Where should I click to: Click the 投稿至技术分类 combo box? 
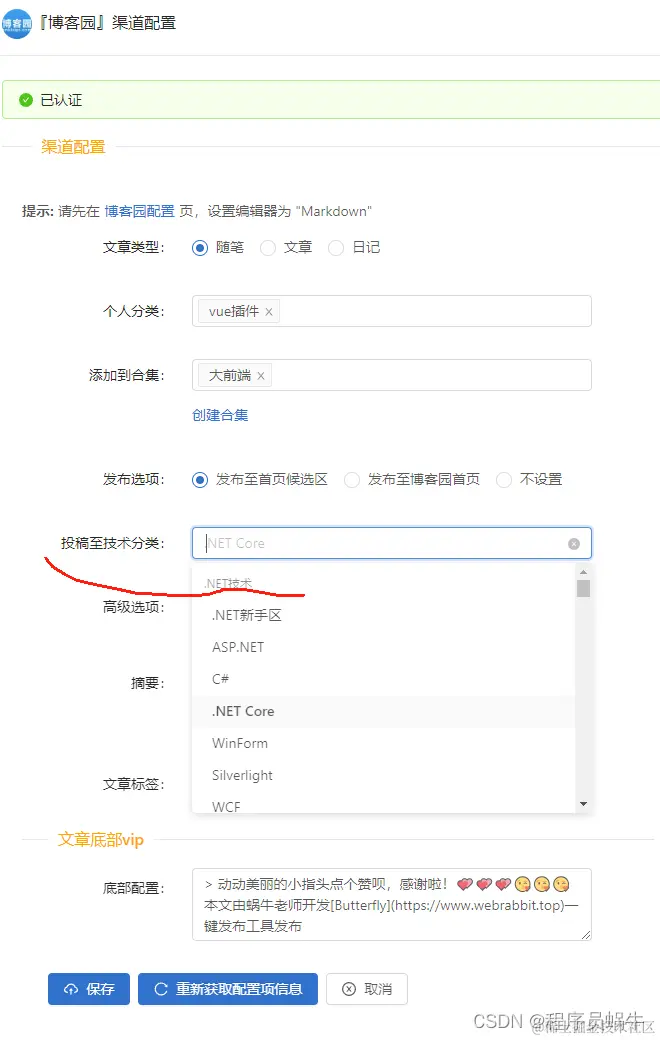click(x=391, y=543)
